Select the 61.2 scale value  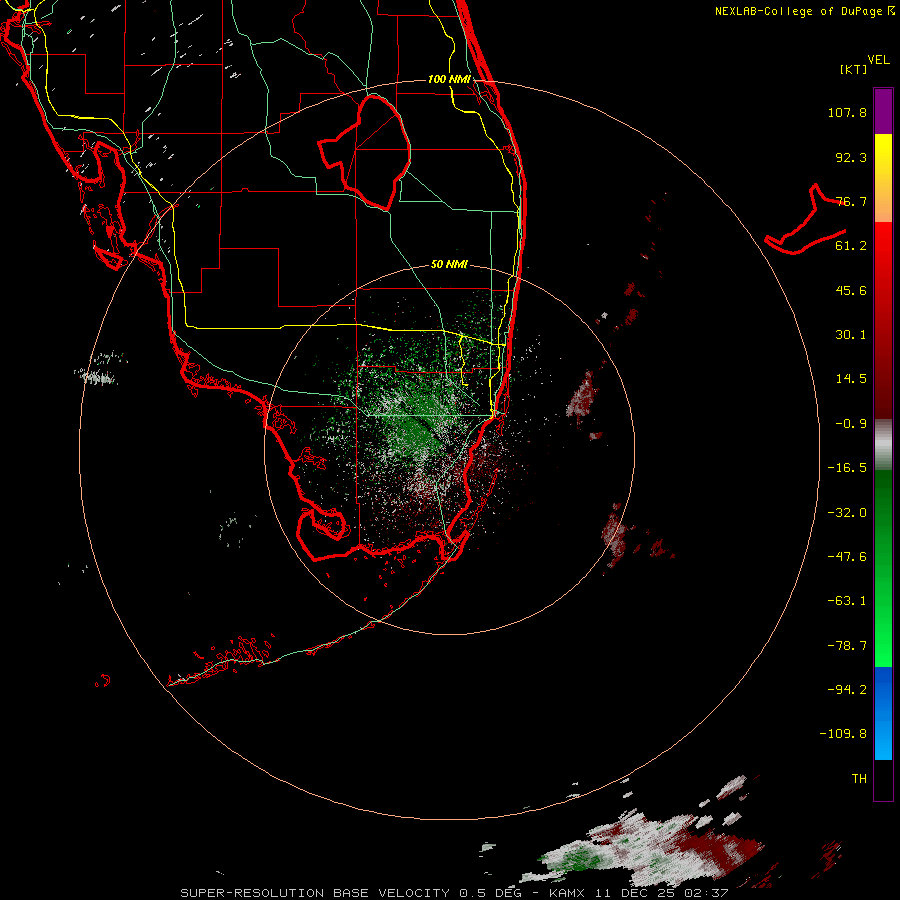pos(851,246)
